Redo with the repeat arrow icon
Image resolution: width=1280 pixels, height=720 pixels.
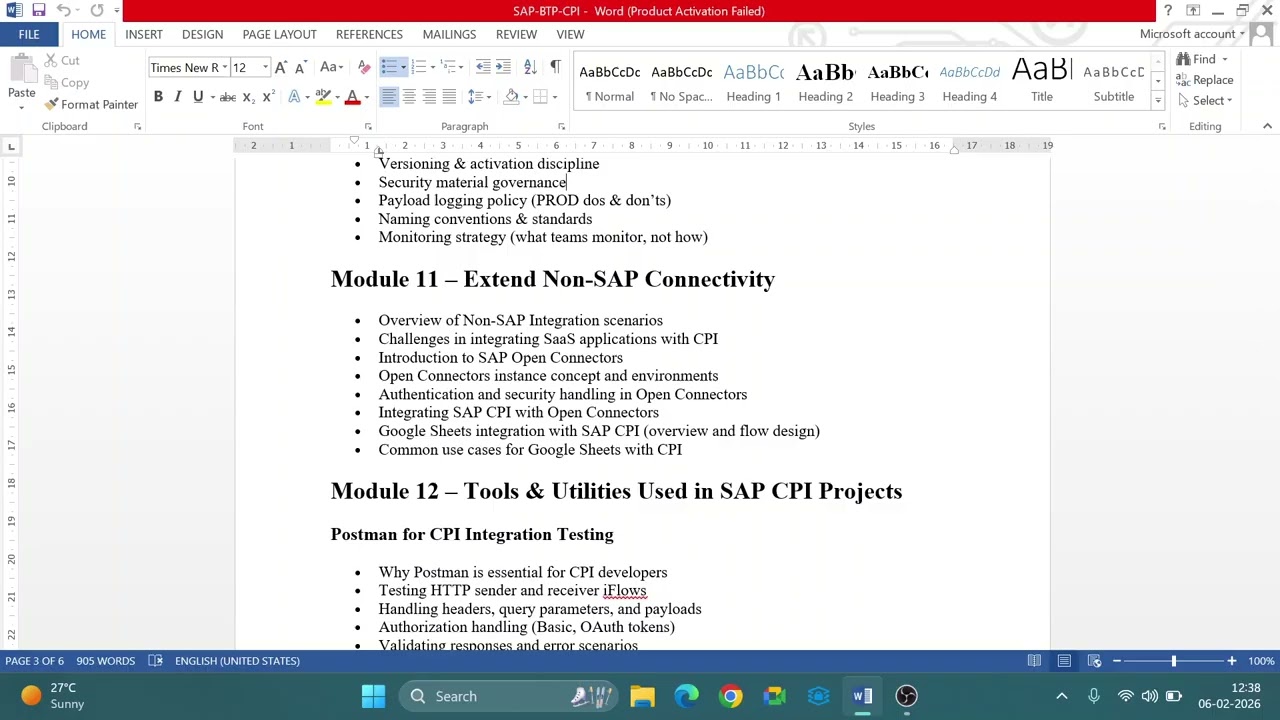pyautogui.click(x=97, y=10)
